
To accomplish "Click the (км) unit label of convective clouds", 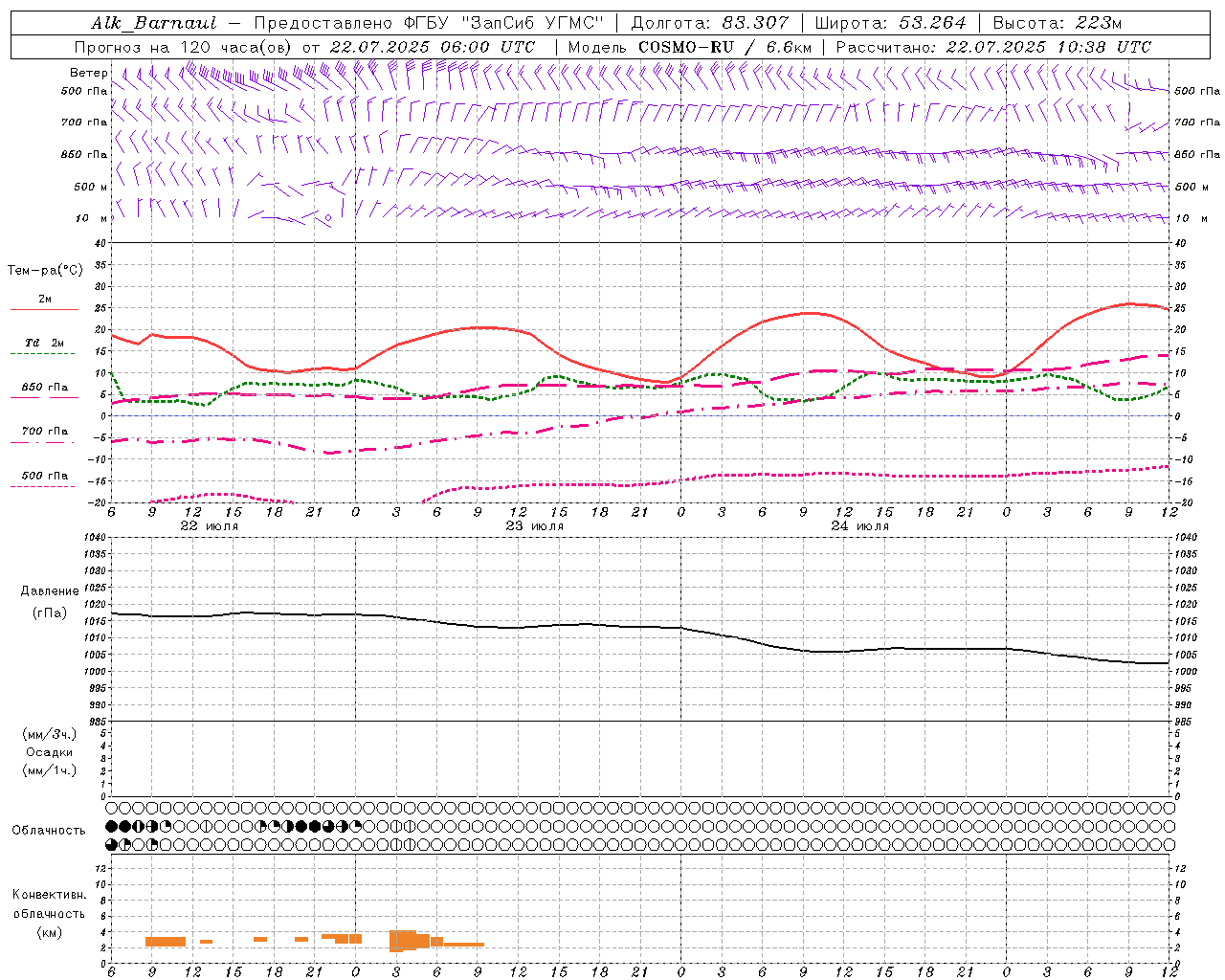I will (x=50, y=932).
